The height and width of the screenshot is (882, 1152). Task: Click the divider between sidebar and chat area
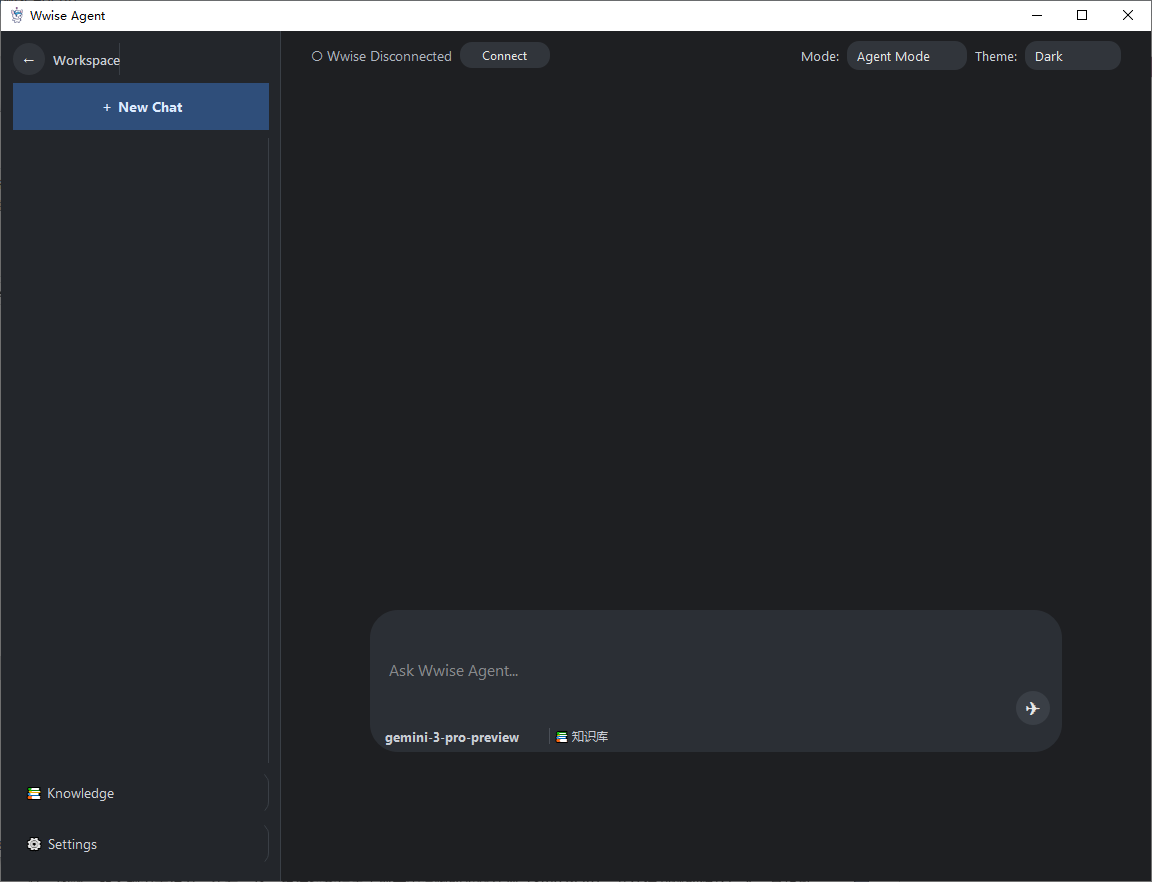(x=280, y=450)
